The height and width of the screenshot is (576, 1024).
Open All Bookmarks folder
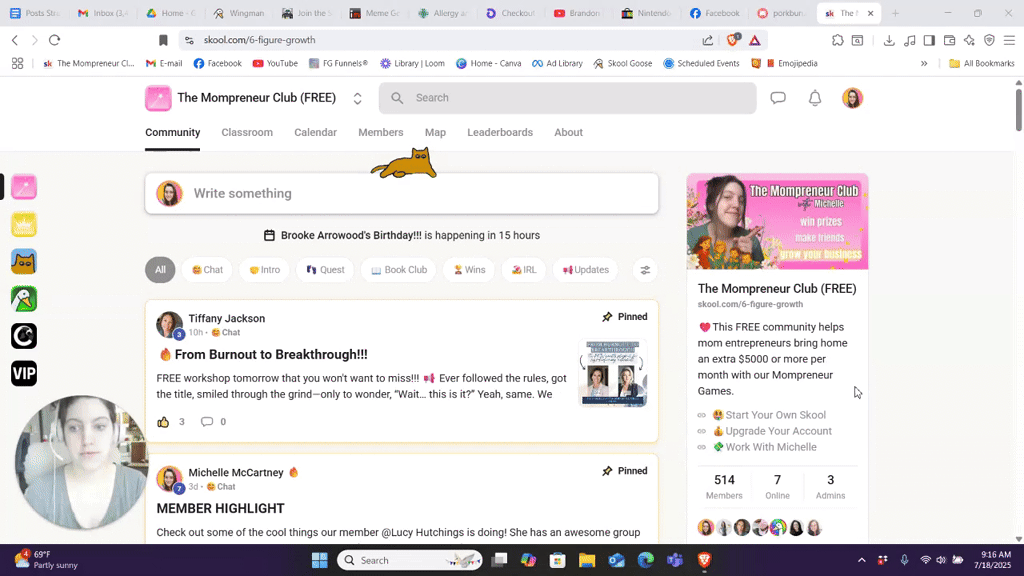tap(982, 63)
